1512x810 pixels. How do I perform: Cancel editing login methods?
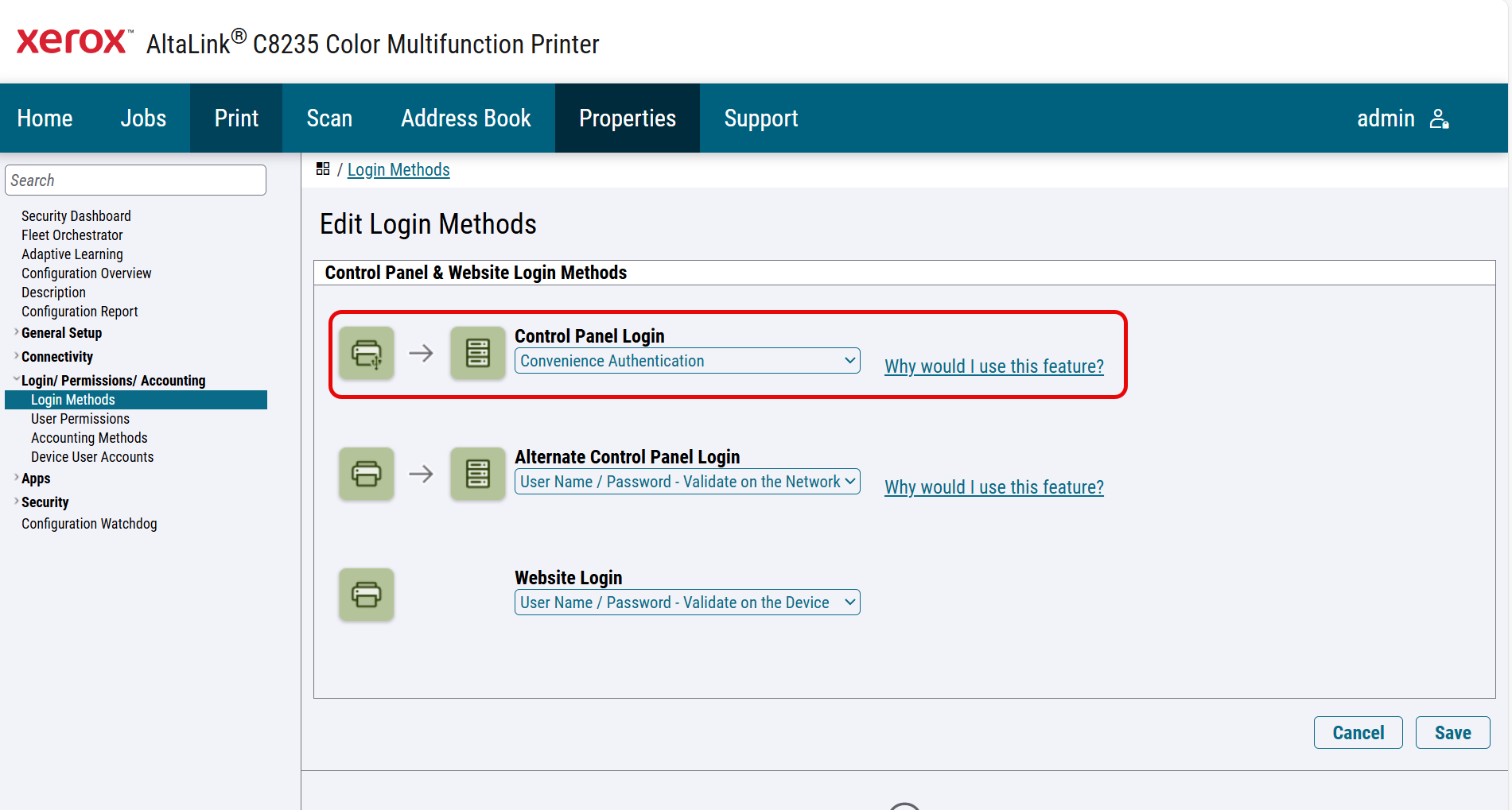point(1358,733)
